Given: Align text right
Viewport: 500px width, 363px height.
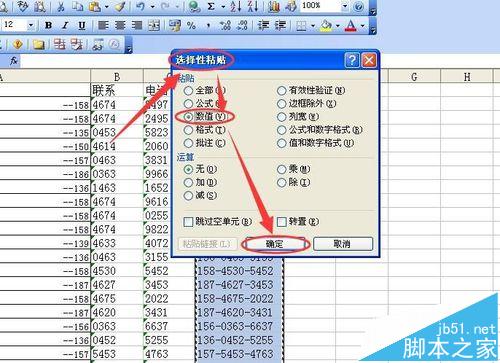Looking at the screenshot, I should coord(137,25).
